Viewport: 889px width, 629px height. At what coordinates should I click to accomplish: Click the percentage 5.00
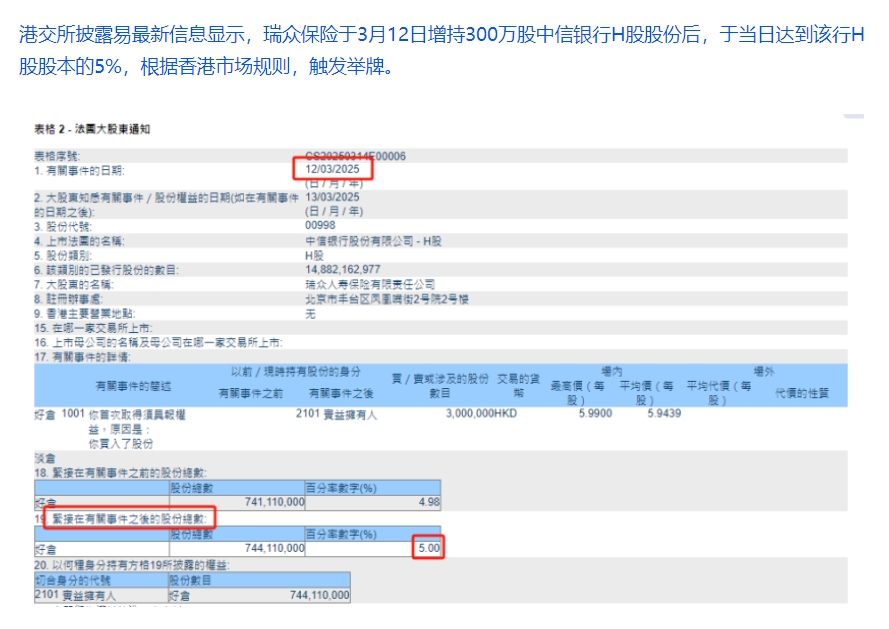click(x=429, y=548)
